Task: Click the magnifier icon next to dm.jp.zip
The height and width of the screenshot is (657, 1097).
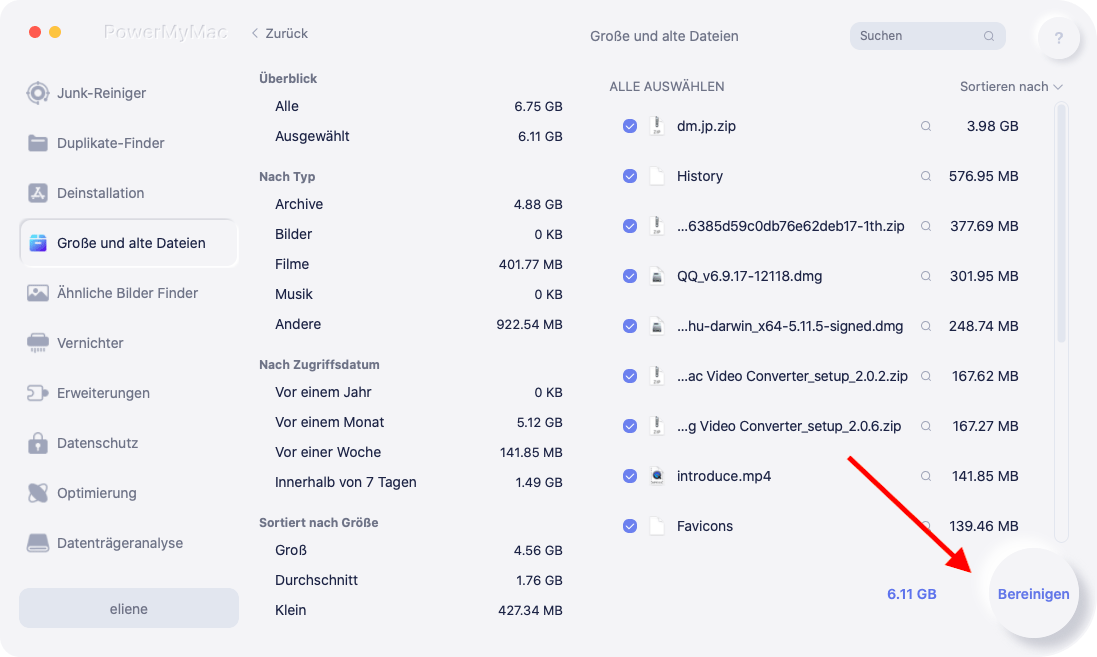Action: 926,126
